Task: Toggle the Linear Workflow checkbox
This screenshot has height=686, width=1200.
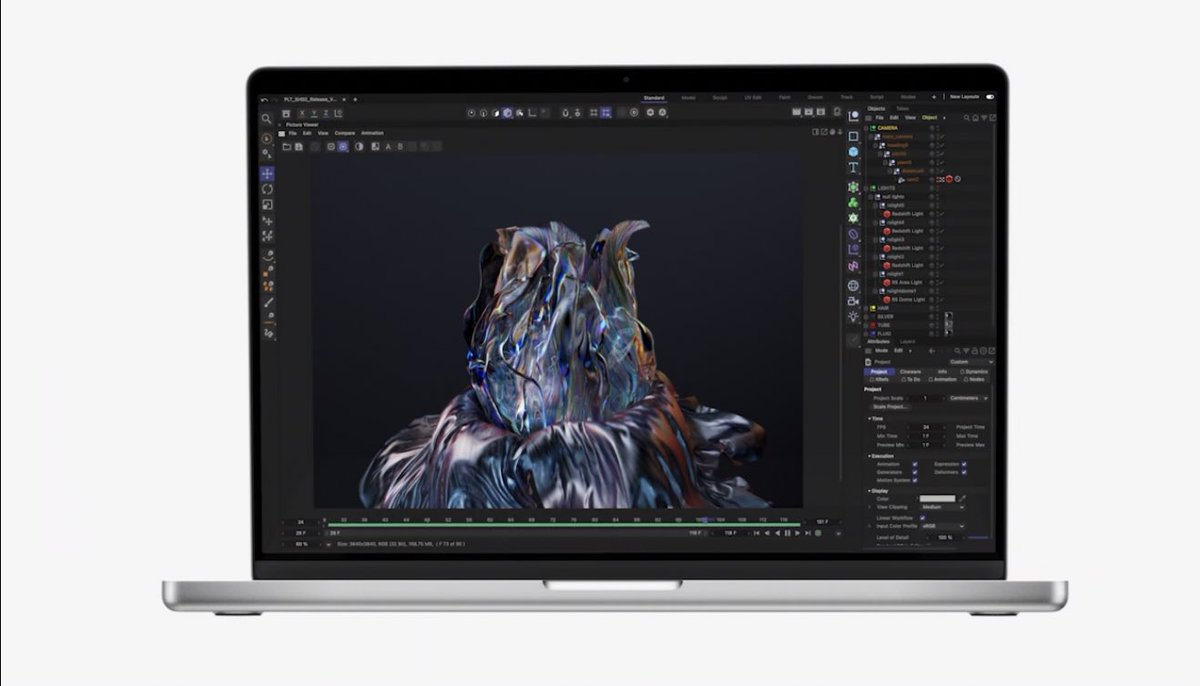Action: (x=922, y=517)
